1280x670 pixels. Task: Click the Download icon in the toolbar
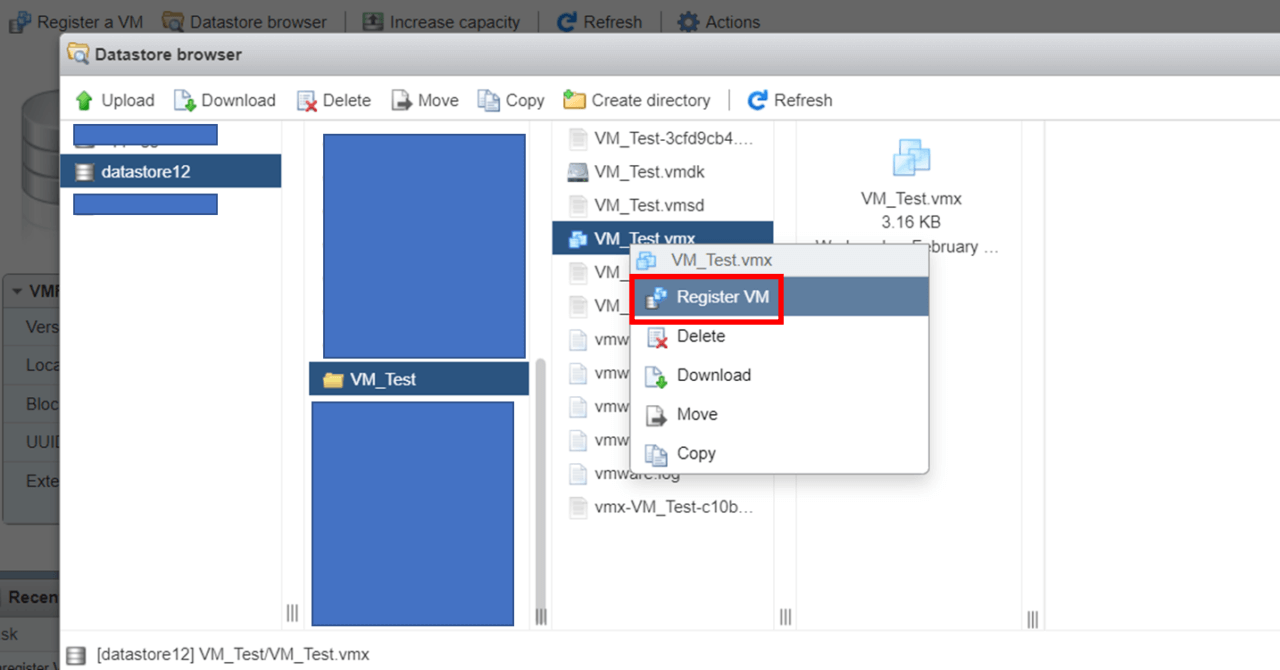coord(185,100)
